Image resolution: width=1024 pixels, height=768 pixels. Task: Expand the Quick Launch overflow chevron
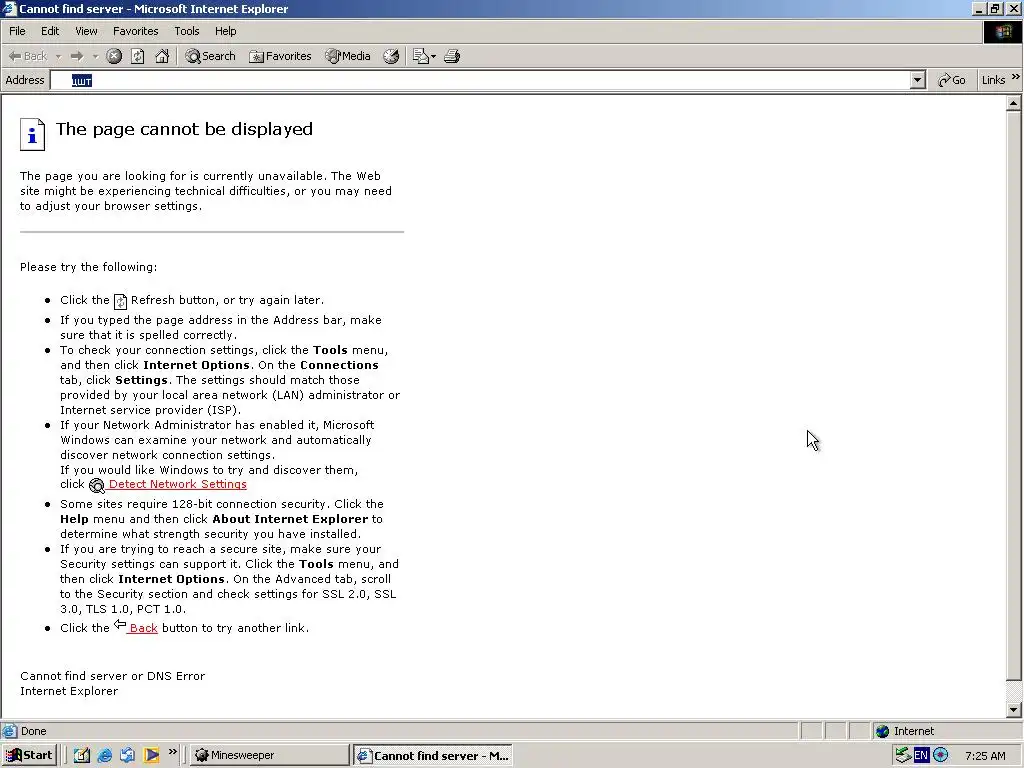point(172,752)
